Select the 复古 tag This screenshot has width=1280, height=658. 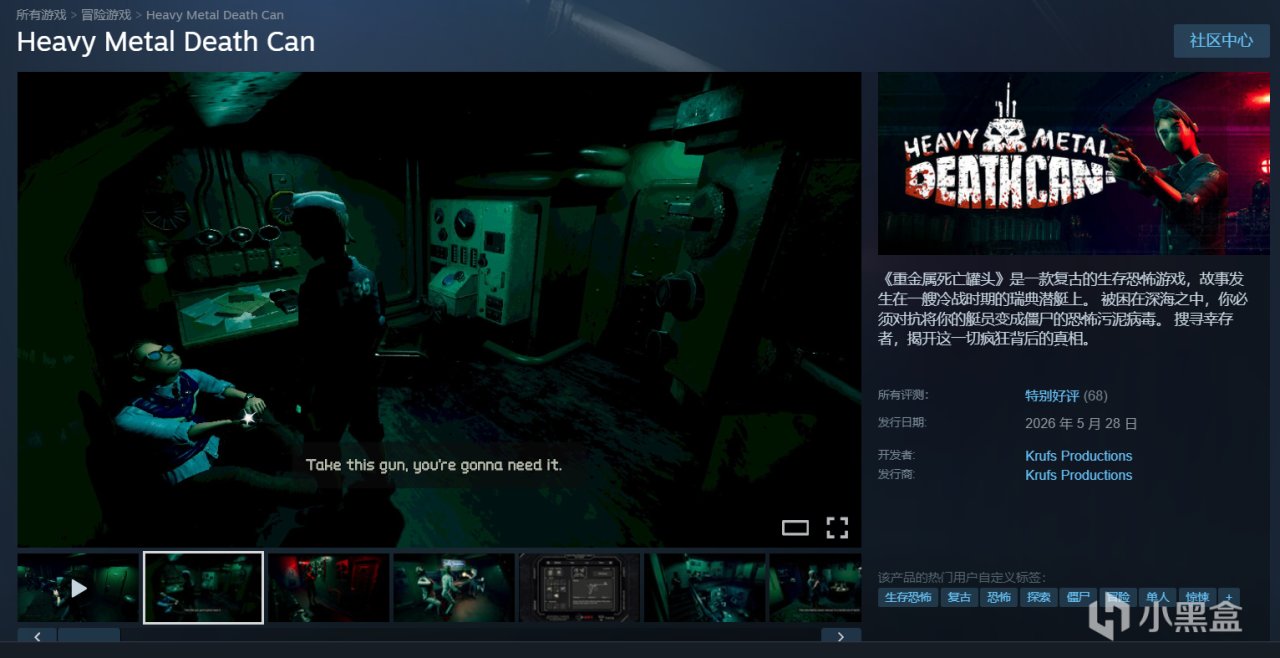click(959, 597)
